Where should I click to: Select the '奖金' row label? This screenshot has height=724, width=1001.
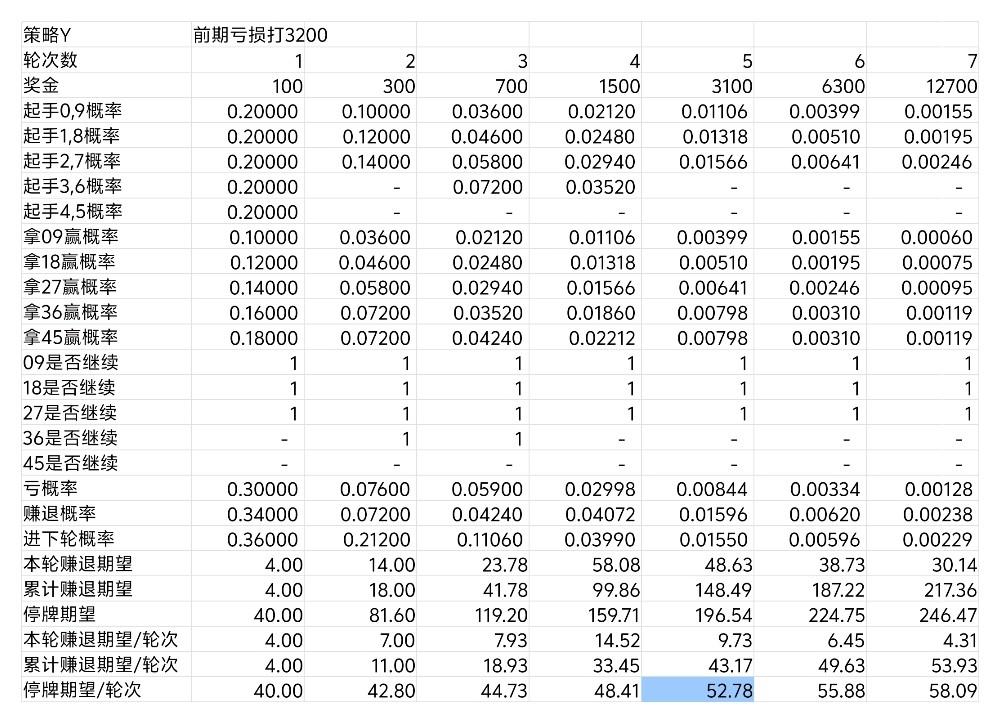click(41, 86)
